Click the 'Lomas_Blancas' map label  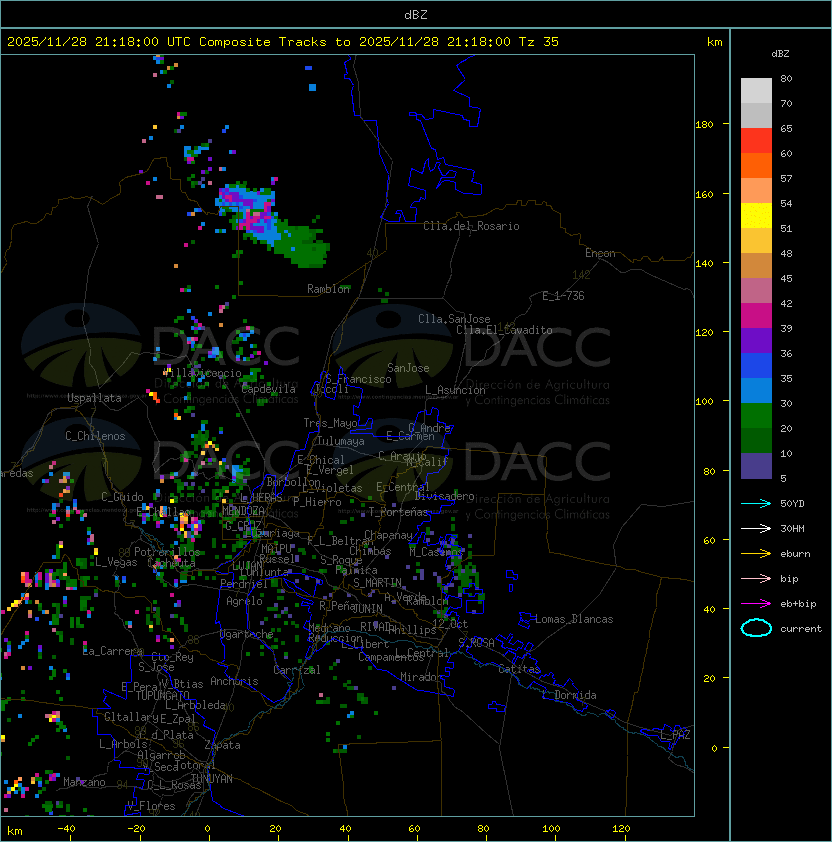[x=574, y=619]
